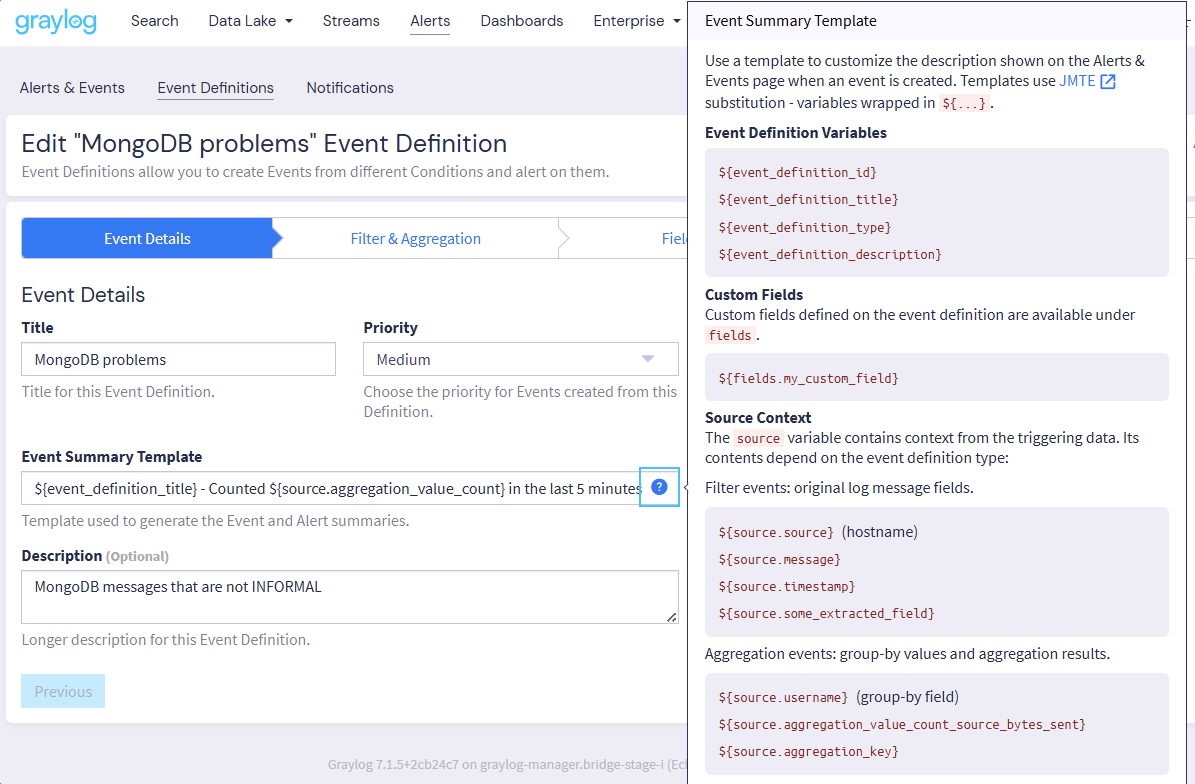
Task: Click the Event Definition Variables heading
Action: coord(796,133)
